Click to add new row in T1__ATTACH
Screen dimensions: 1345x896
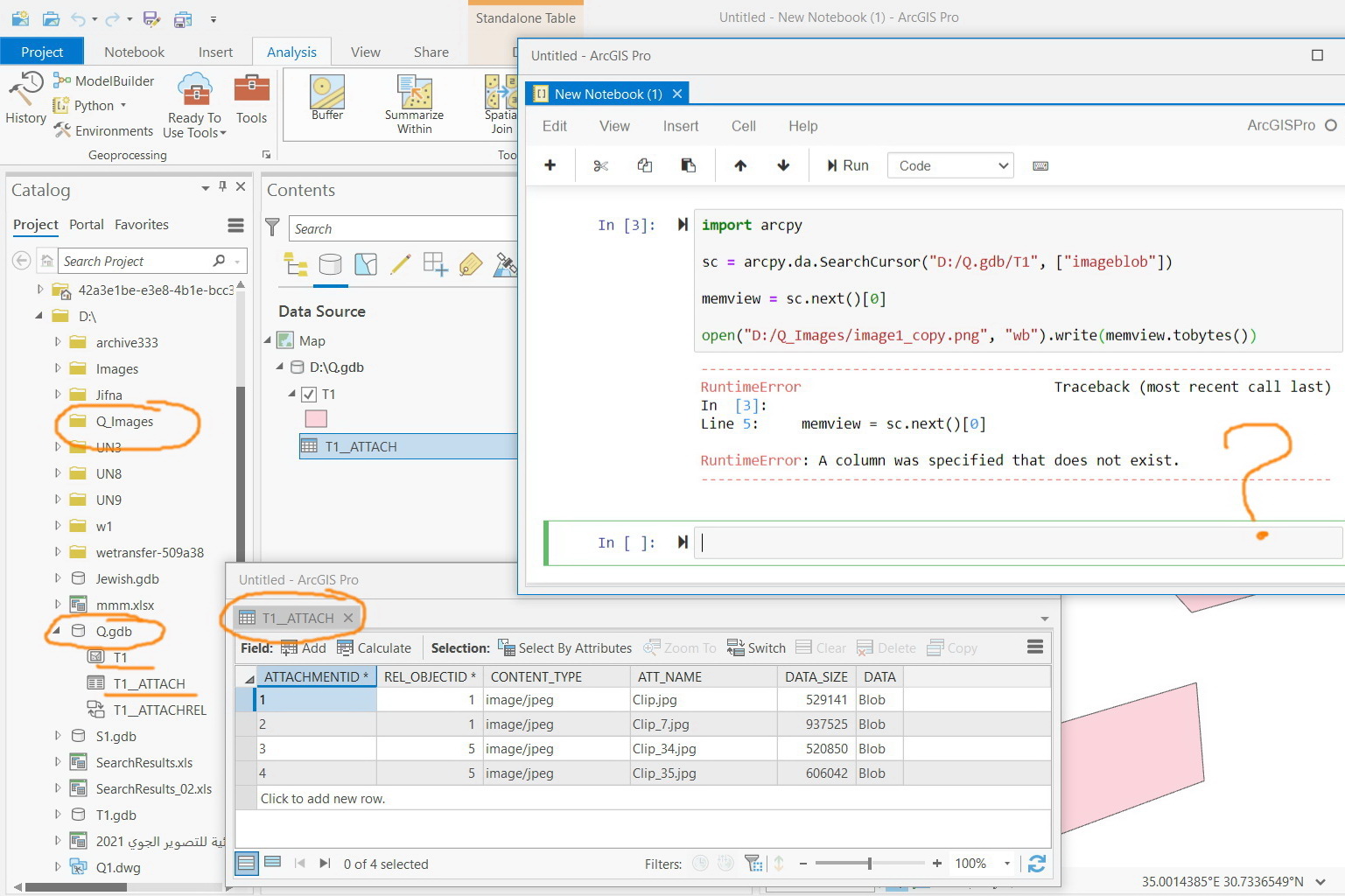pos(322,798)
